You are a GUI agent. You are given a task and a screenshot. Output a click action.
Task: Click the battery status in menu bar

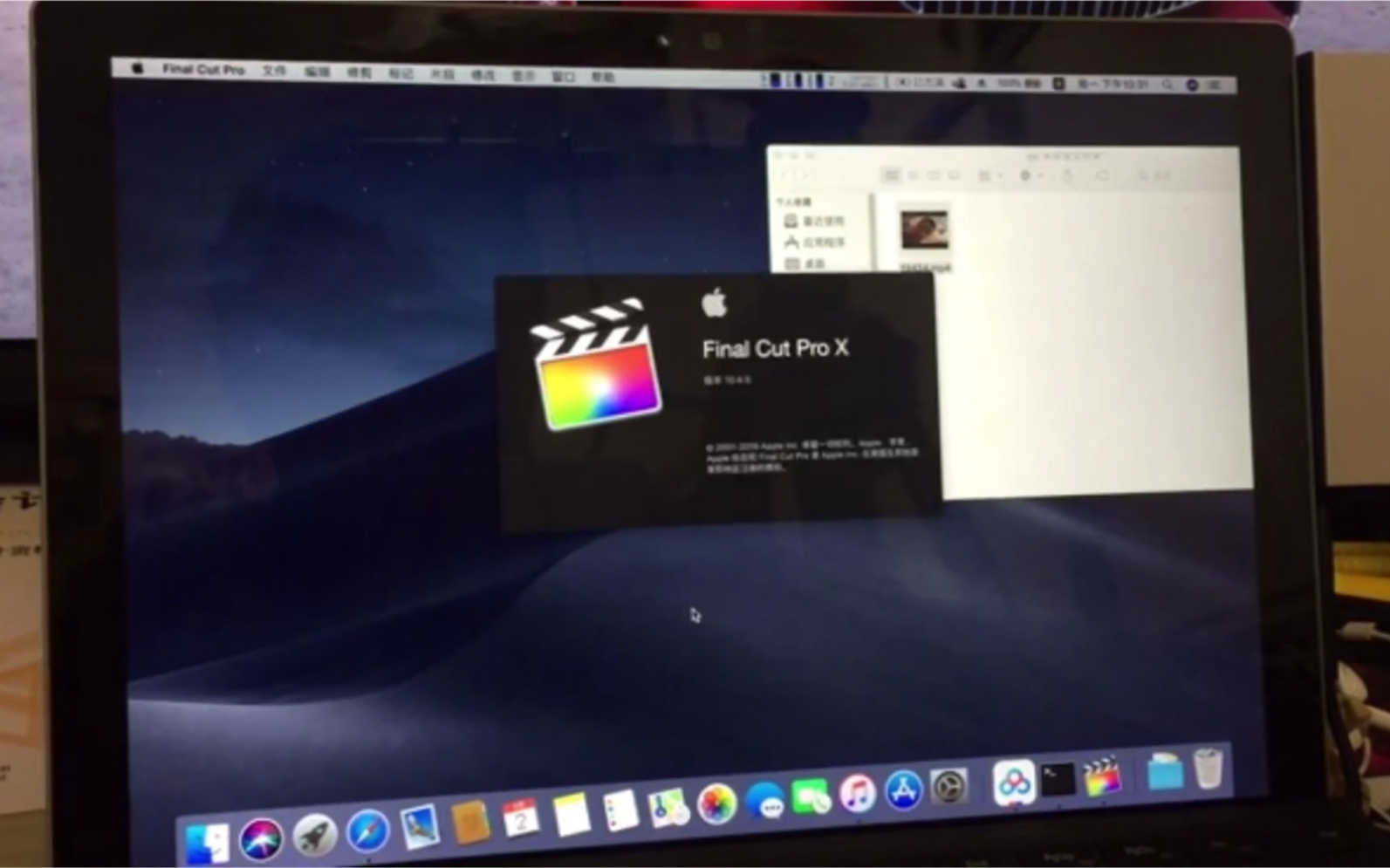coord(1019,83)
